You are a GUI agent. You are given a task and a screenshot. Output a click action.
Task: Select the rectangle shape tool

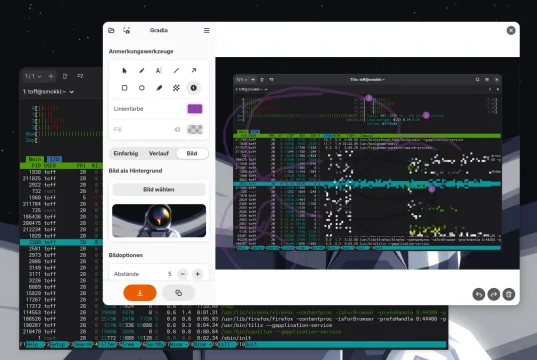coord(124,88)
